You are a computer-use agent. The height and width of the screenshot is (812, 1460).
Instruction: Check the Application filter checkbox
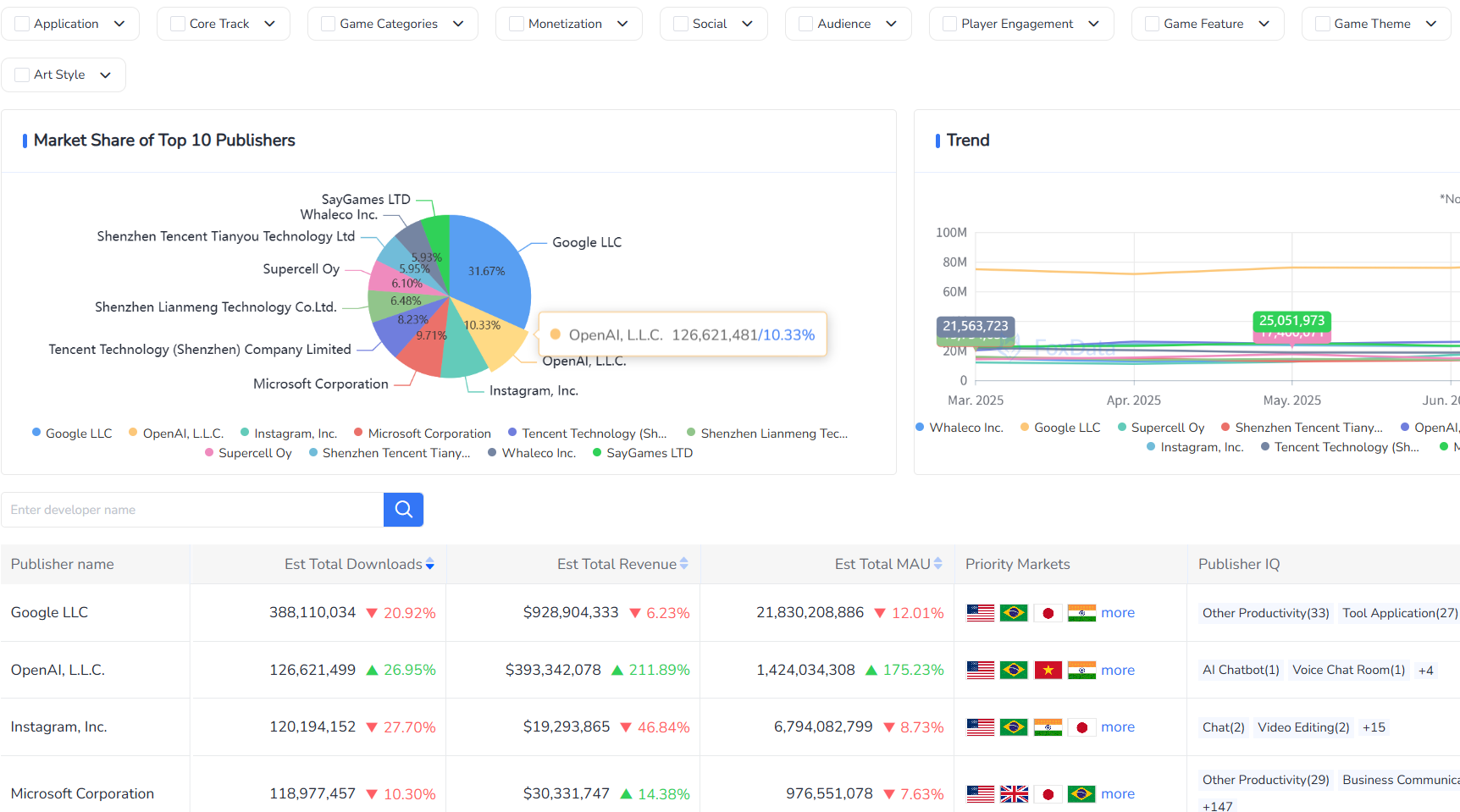22,24
